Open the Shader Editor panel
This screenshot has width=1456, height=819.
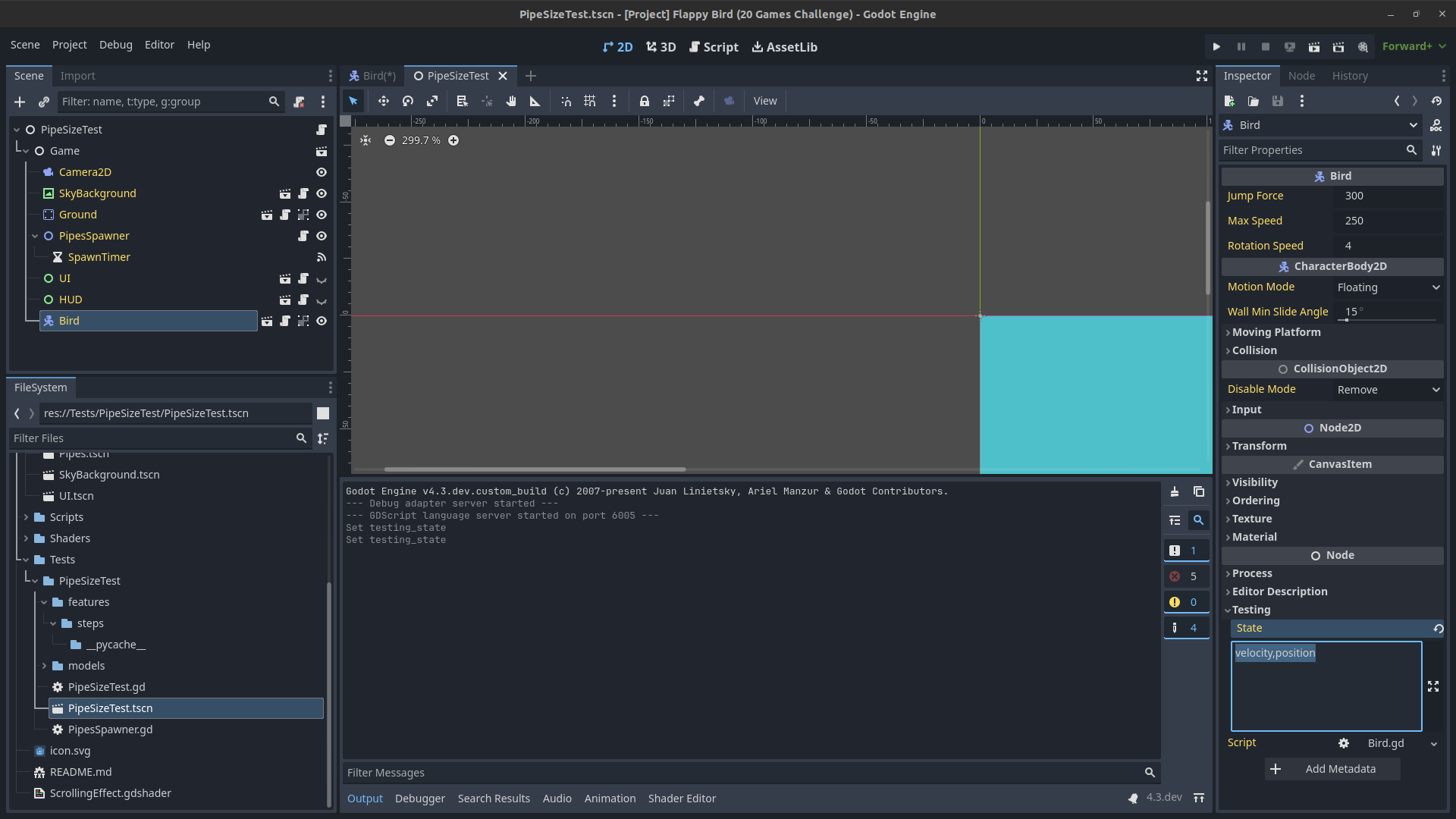pos(682,799)
